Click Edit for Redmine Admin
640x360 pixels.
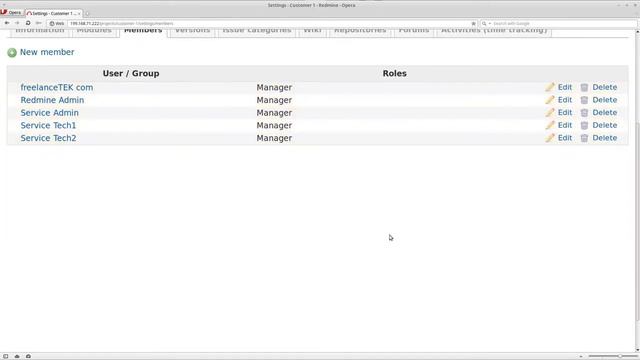(565, 100)
